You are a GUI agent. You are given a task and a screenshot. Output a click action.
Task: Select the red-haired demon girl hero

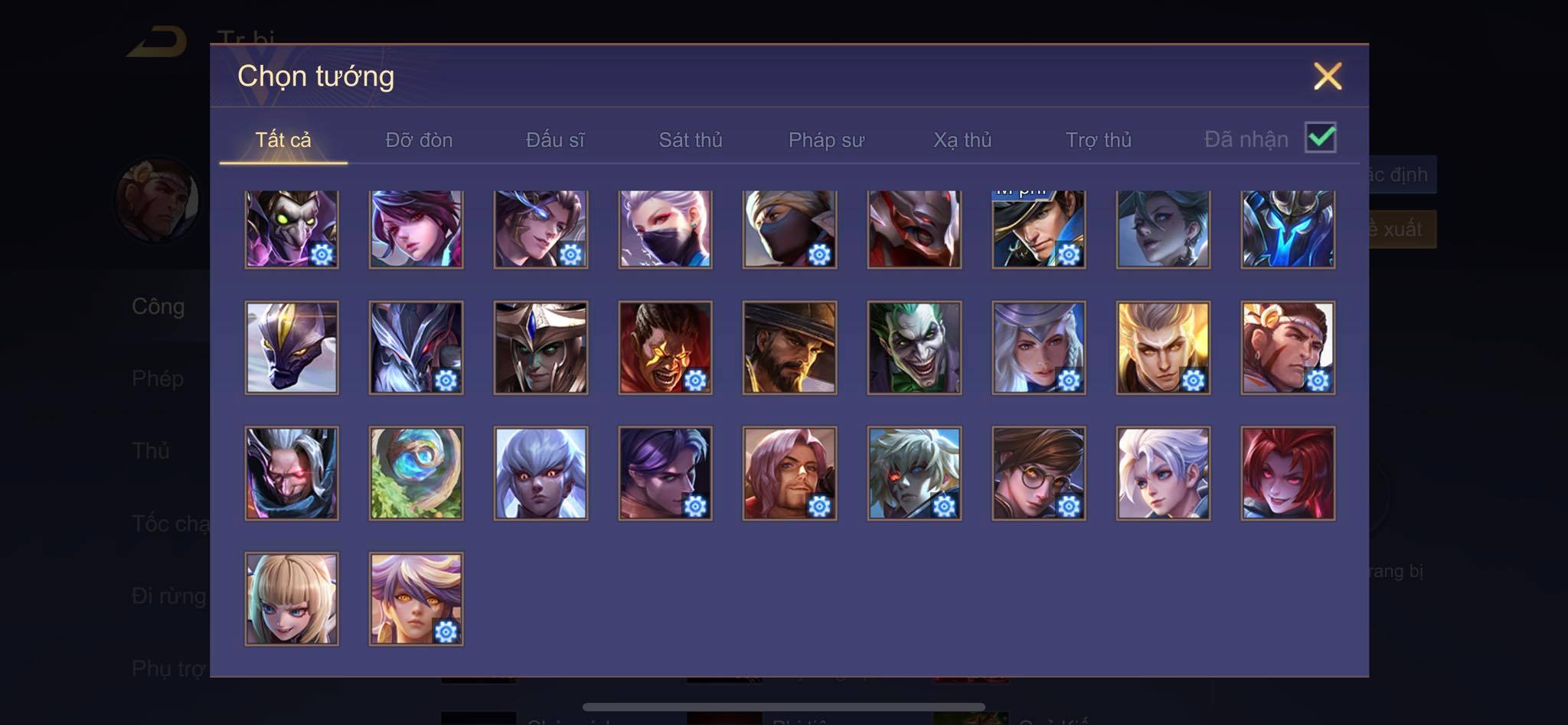pyautogui.click(x=1288, y=473)
